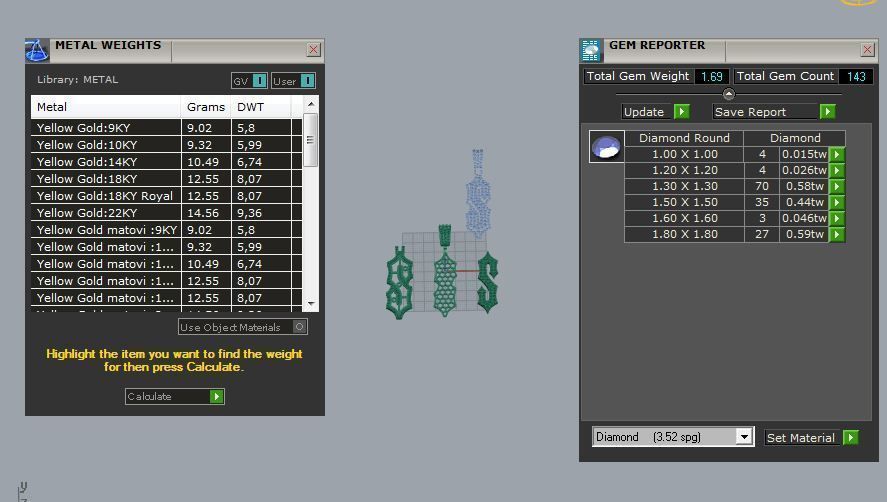Collapse Gem Reporter header with up-arrow circle
887x502 pixels.
click(x=729, y=94)
